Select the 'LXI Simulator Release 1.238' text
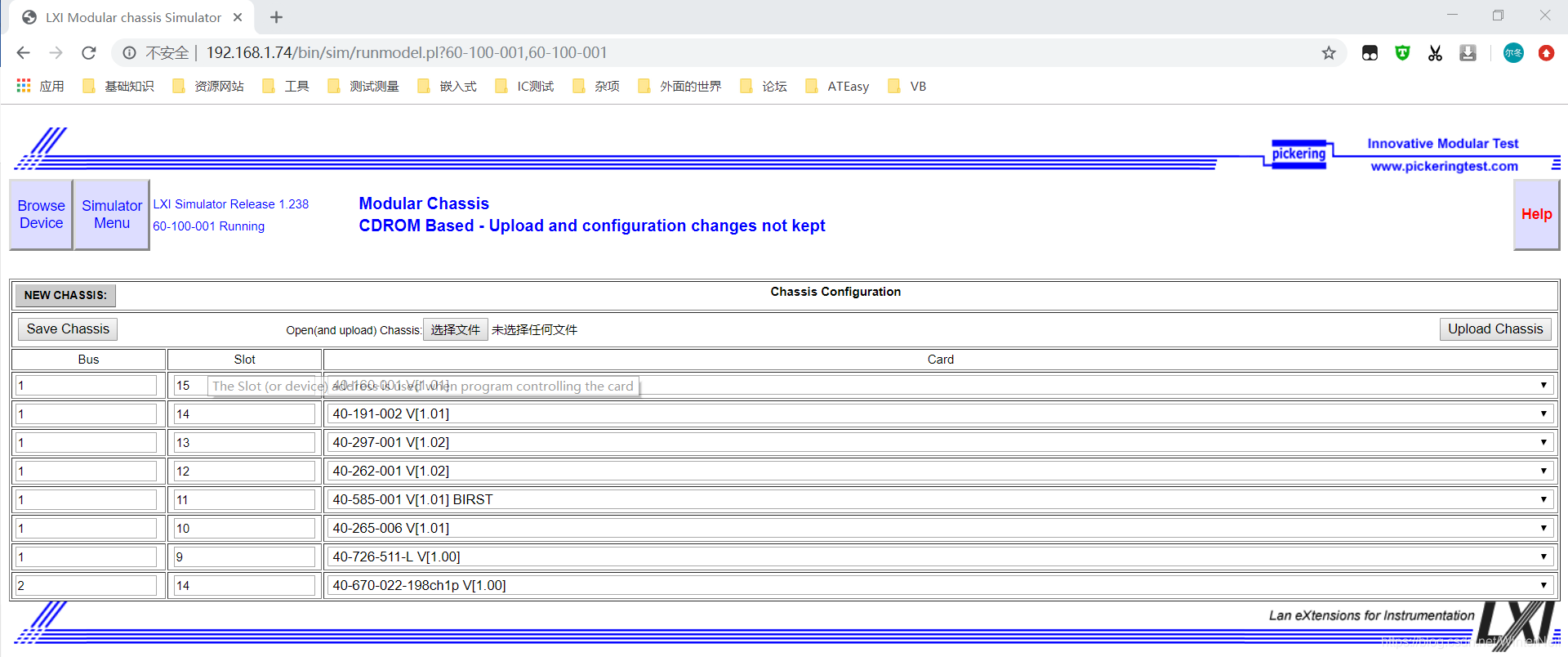 coord(231,204)
